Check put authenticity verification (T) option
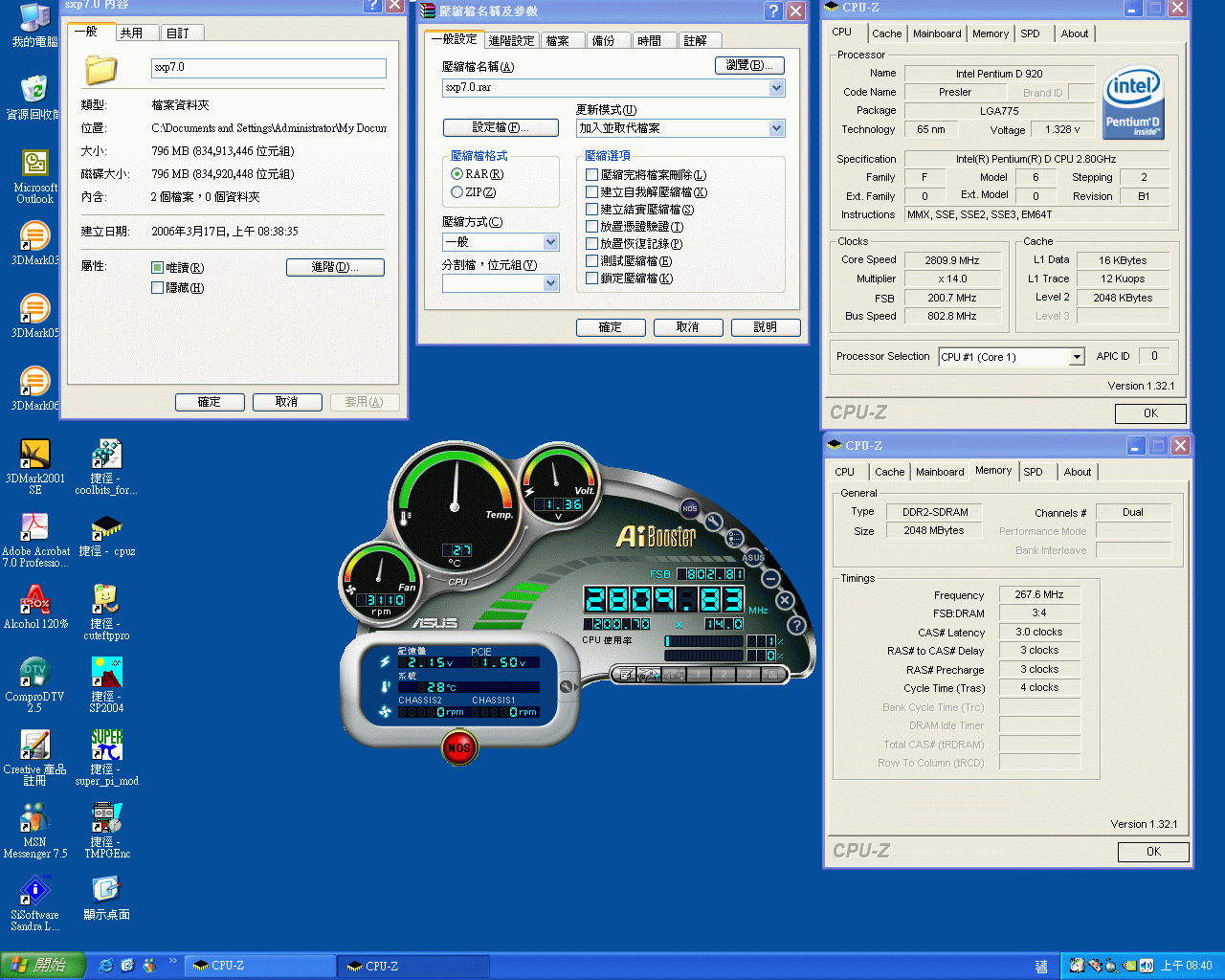This screenshot has height=980, width=1225. point(591,227)
